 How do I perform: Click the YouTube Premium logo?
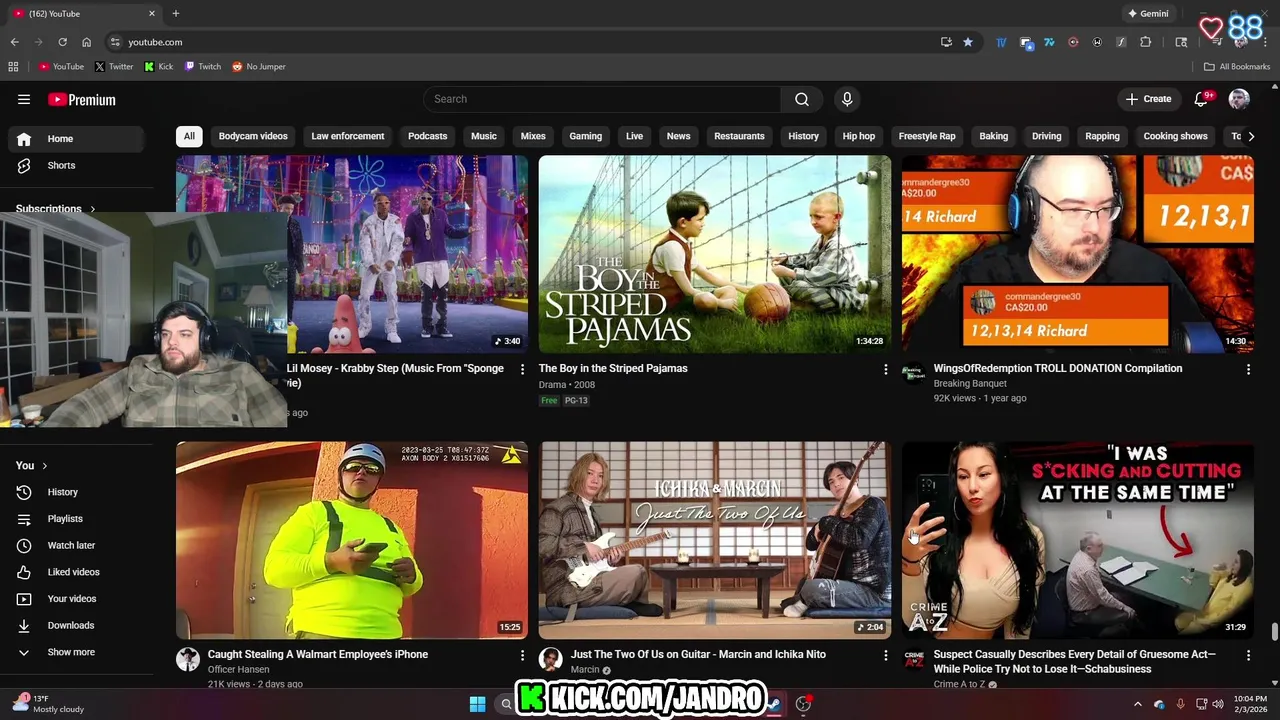[82, 99]
